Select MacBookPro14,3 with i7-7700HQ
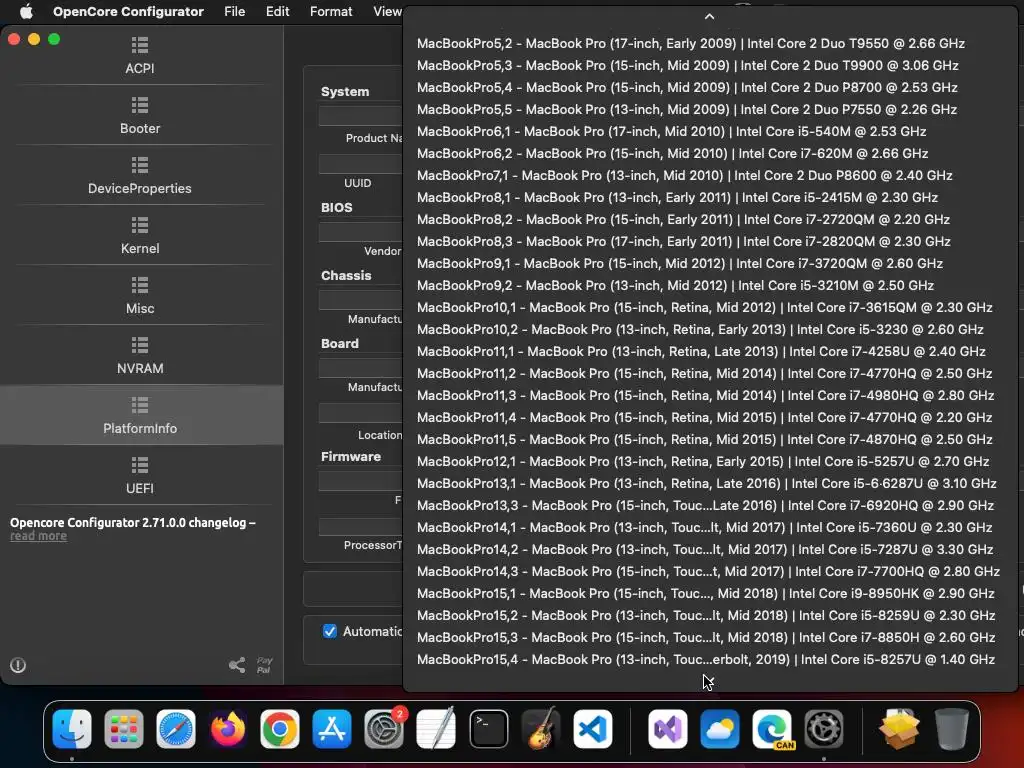This screenshot has width=1024, height=768. pyautogui.click(x=708, y=571)
